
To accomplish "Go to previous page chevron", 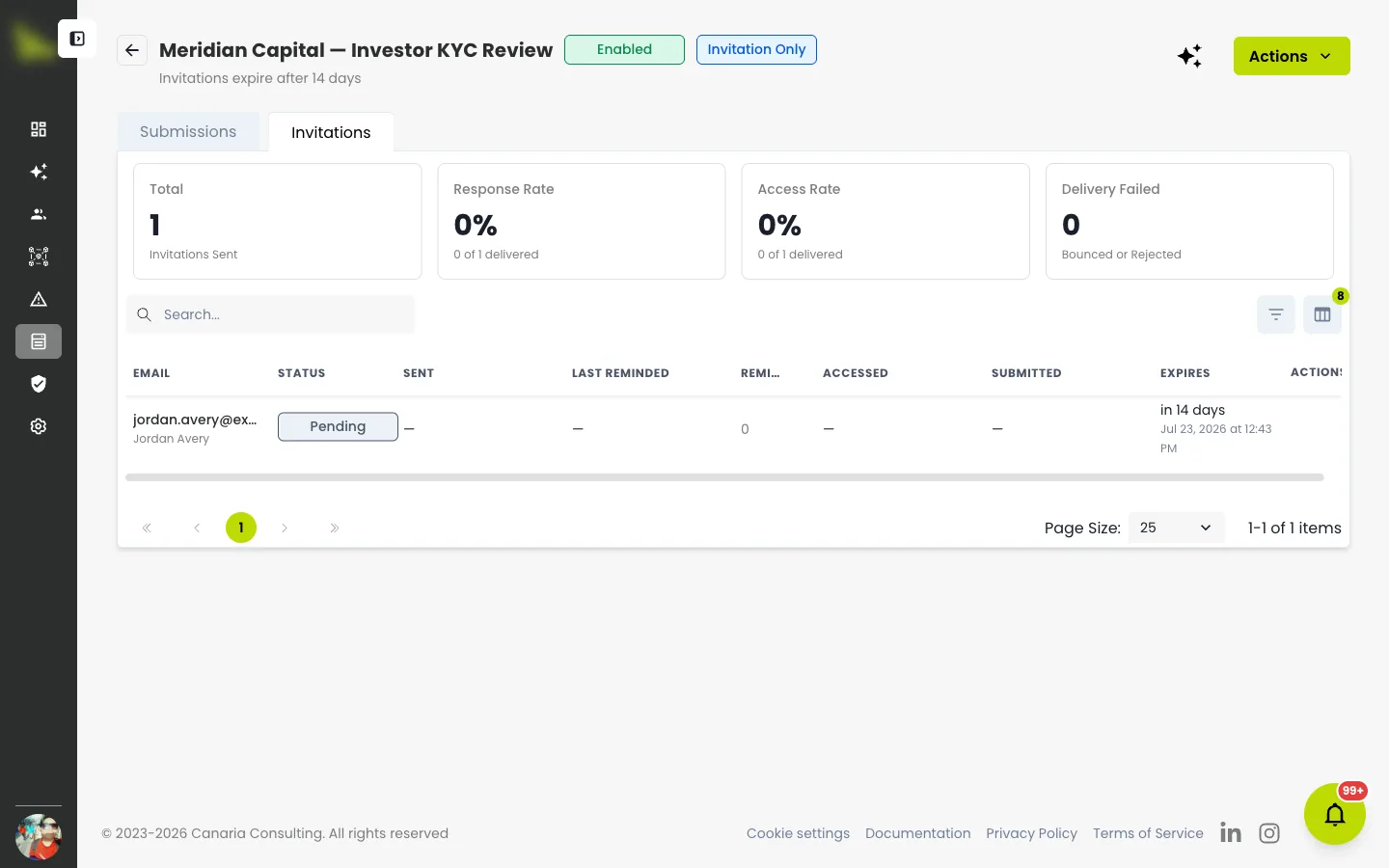I will (x=197, y=528).
